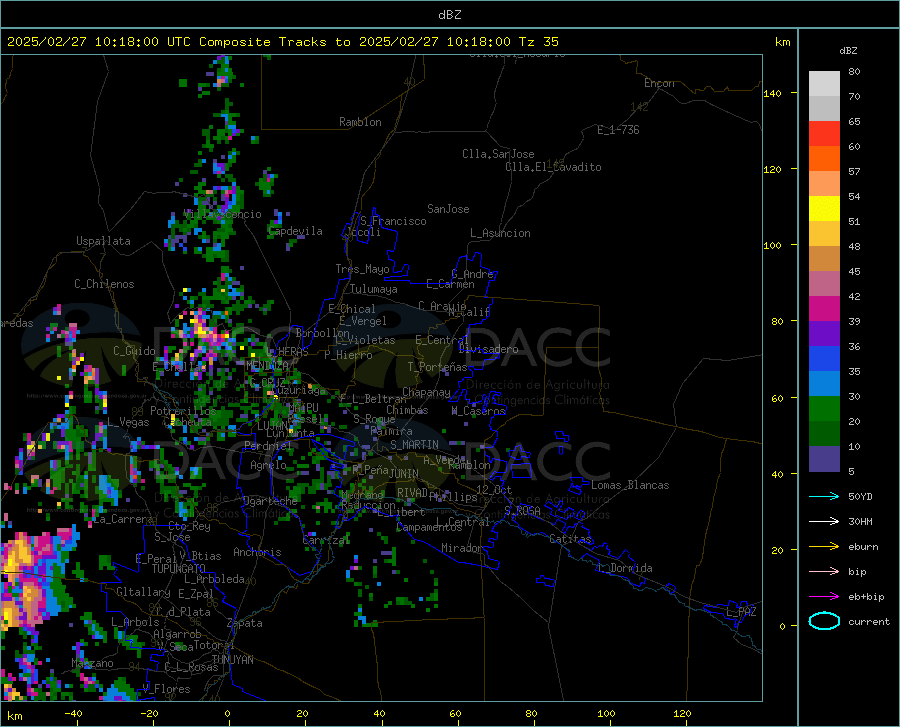Click the composite tracks timestamp header
The image size is (900, 727).
[282, 42]
